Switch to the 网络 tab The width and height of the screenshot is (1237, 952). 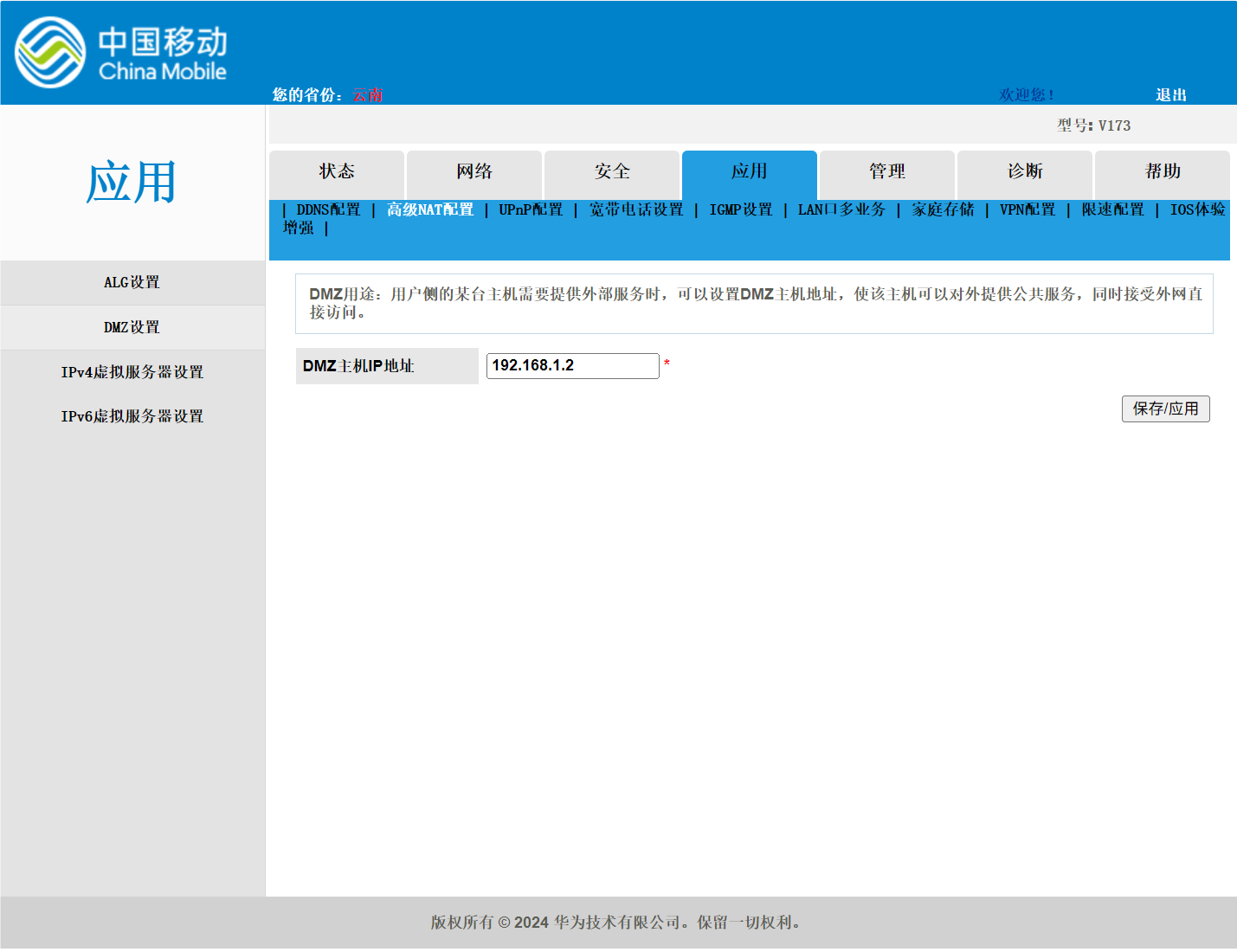tap(474, 172)
